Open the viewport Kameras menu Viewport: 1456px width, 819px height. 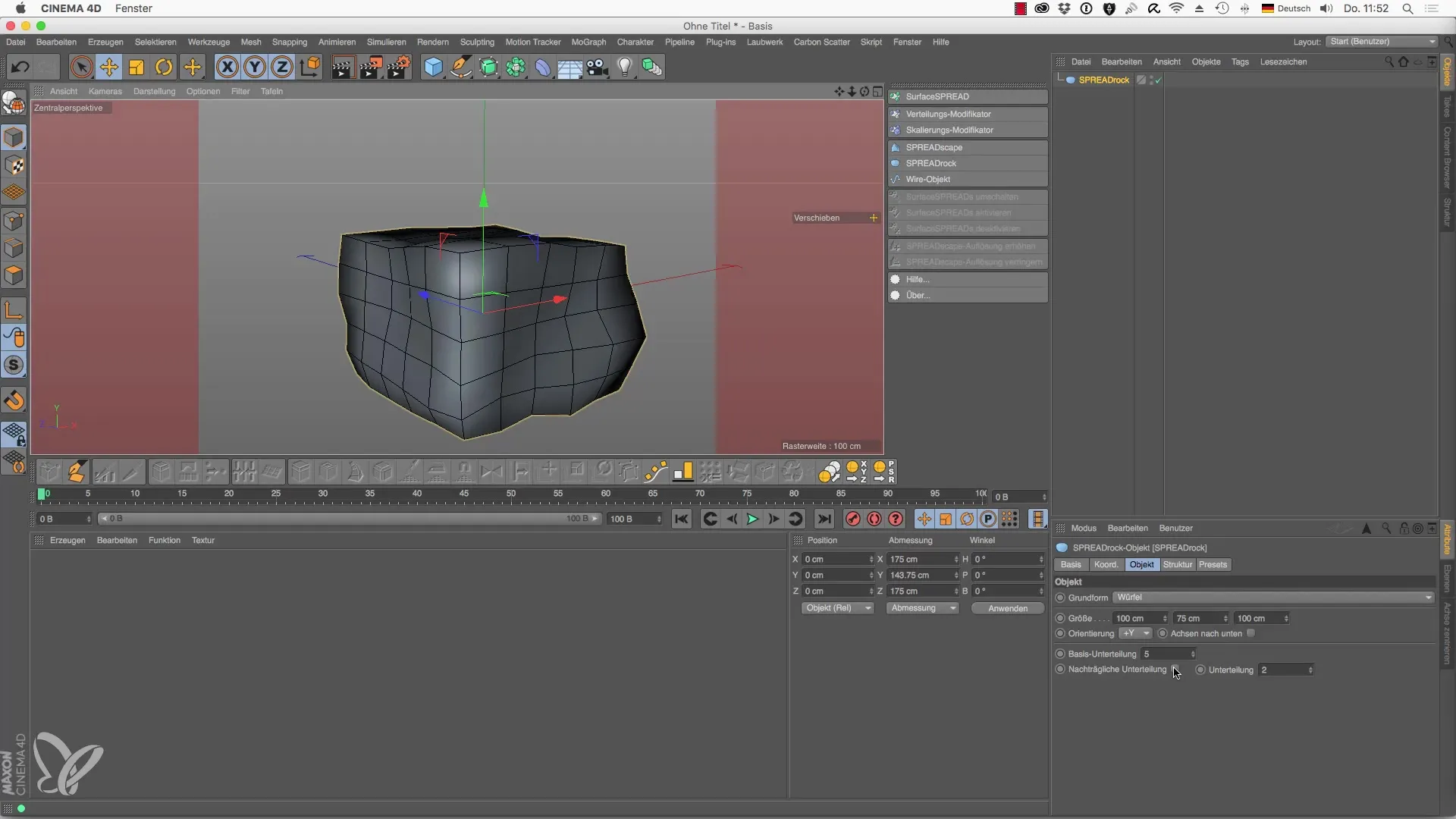105,91
